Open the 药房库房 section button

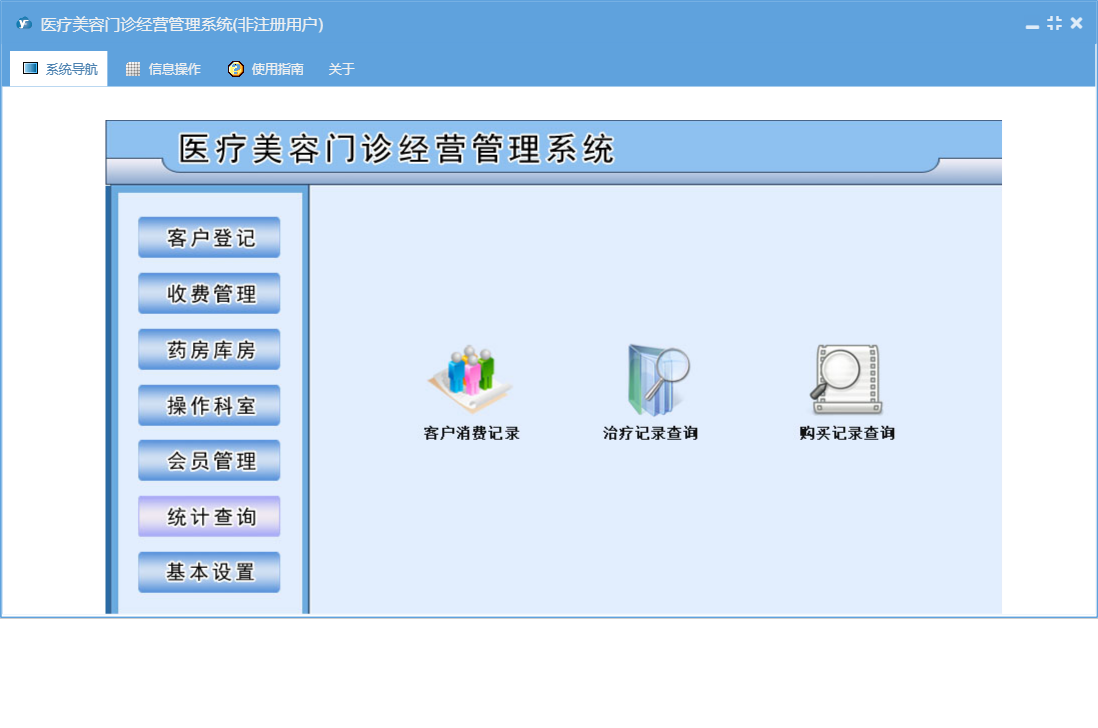209,349
